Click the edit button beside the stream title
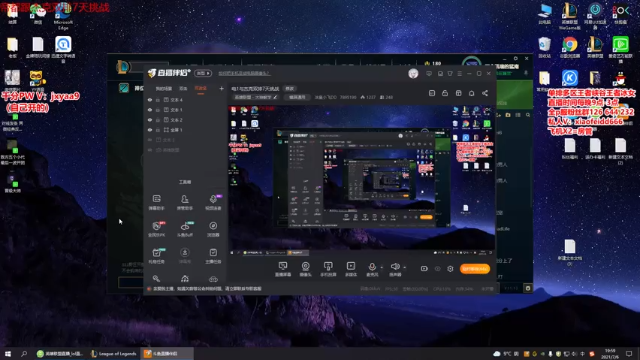 coord(289,89)
